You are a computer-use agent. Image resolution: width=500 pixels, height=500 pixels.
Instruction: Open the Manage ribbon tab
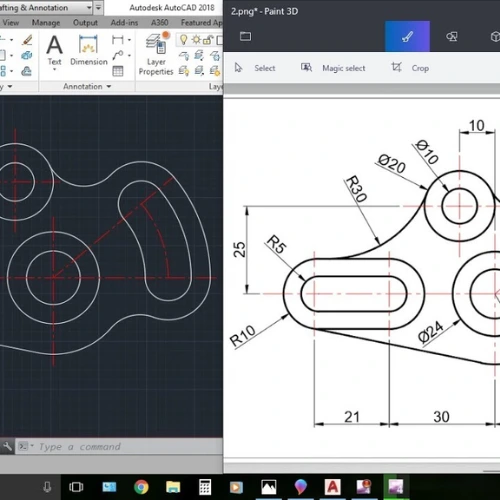[x=46, y=23]
